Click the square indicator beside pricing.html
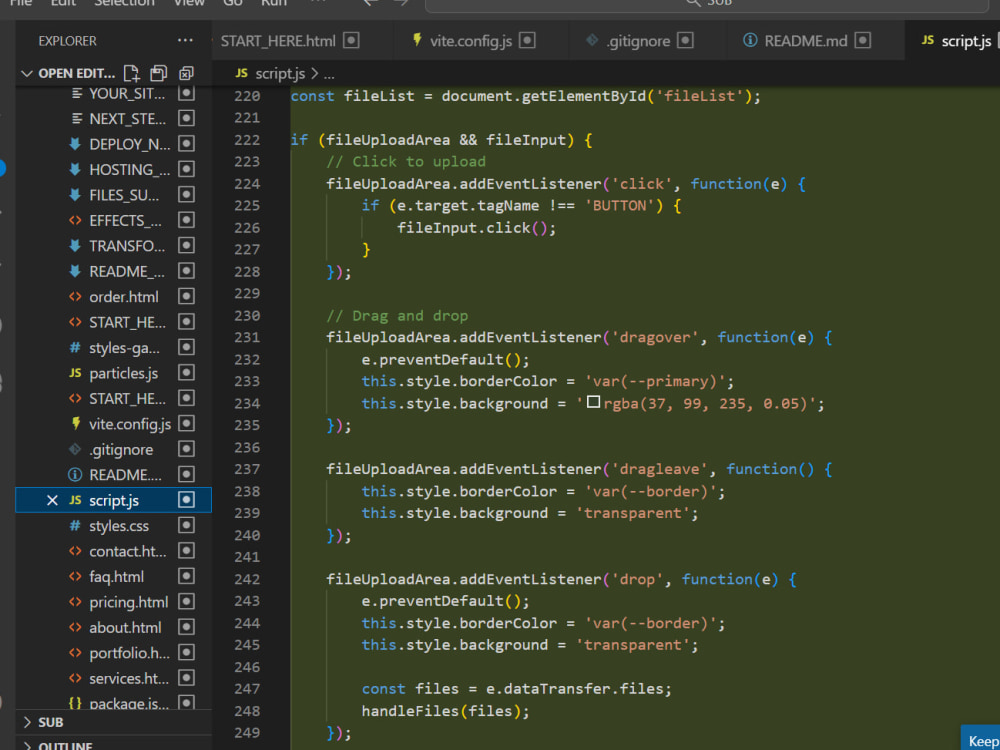This screenshot has width=1000, height=750. [x=186, y=602]
